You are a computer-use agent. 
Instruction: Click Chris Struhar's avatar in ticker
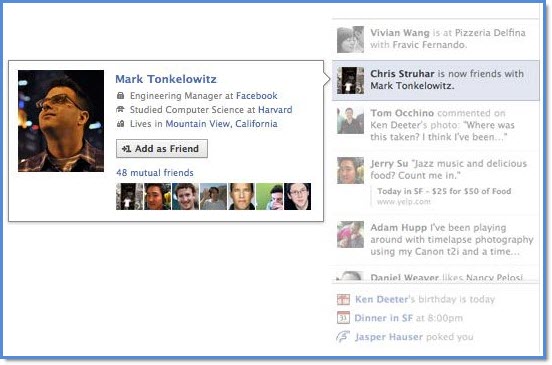350,80
